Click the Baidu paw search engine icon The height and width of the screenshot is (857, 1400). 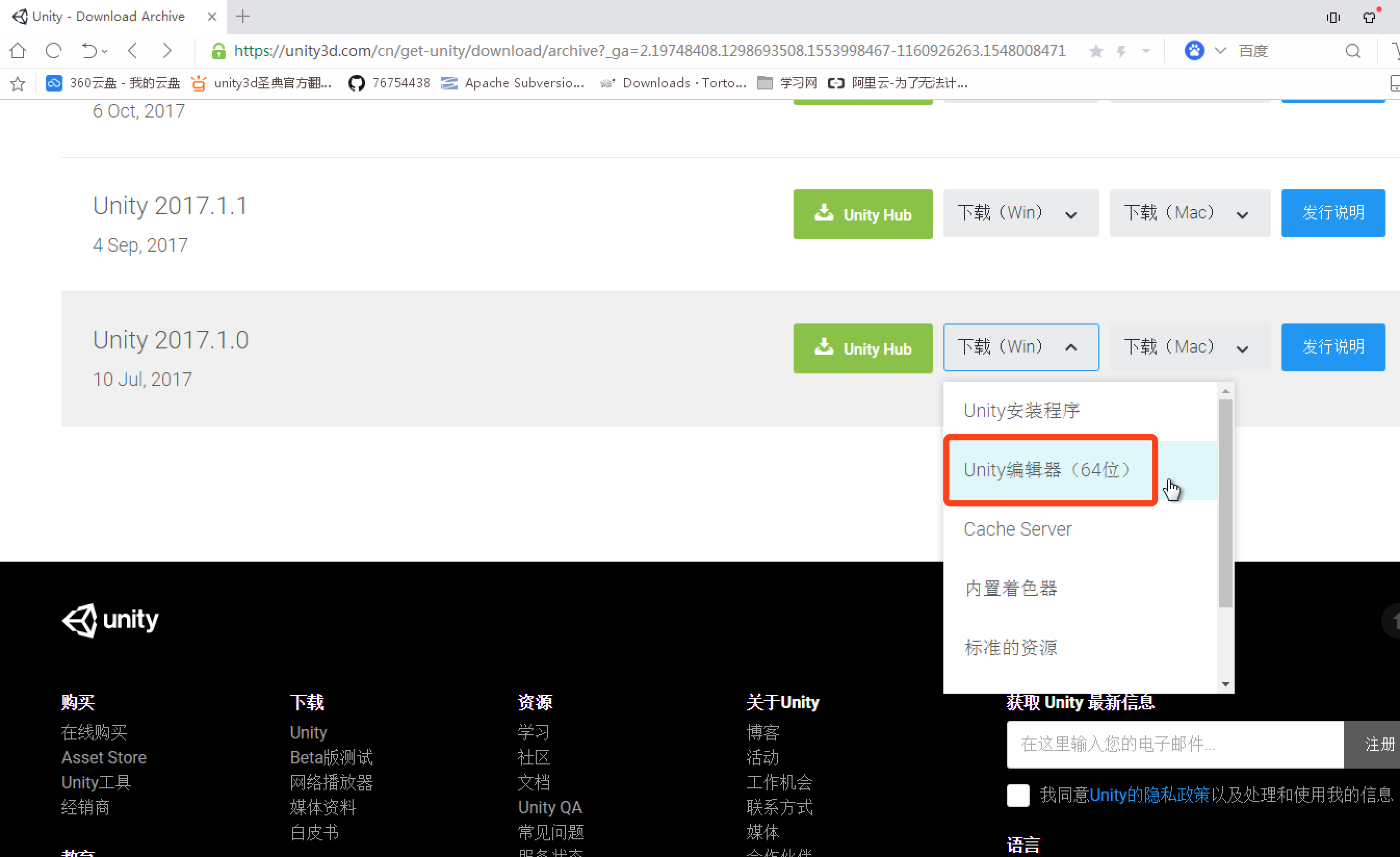point(1195,50)
